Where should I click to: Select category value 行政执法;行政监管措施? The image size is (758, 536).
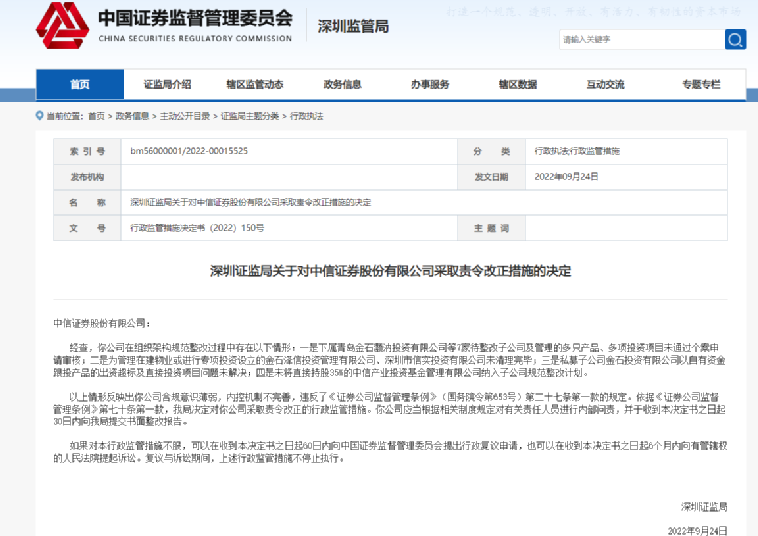(x=577, y=151)
